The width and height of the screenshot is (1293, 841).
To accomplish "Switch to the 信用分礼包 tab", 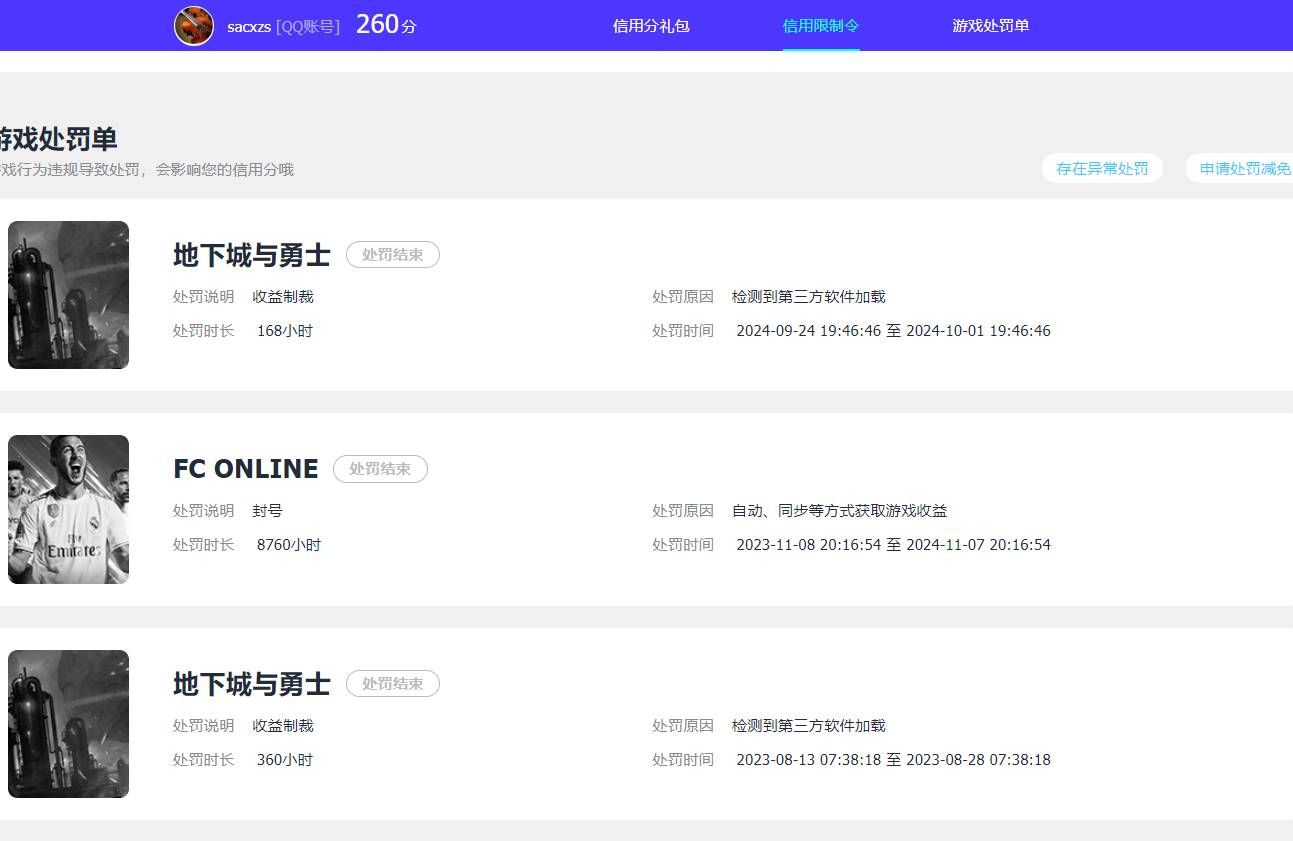I will [x=651, y=25].
